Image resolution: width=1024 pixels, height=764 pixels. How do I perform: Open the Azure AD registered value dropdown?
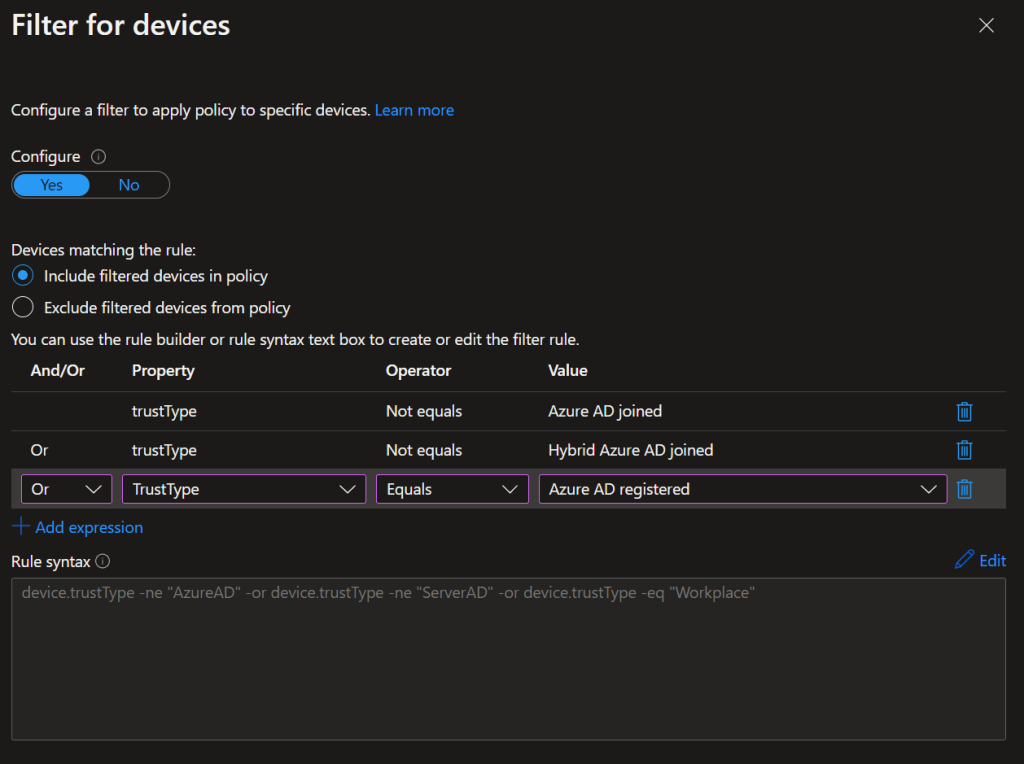(742, 489)
